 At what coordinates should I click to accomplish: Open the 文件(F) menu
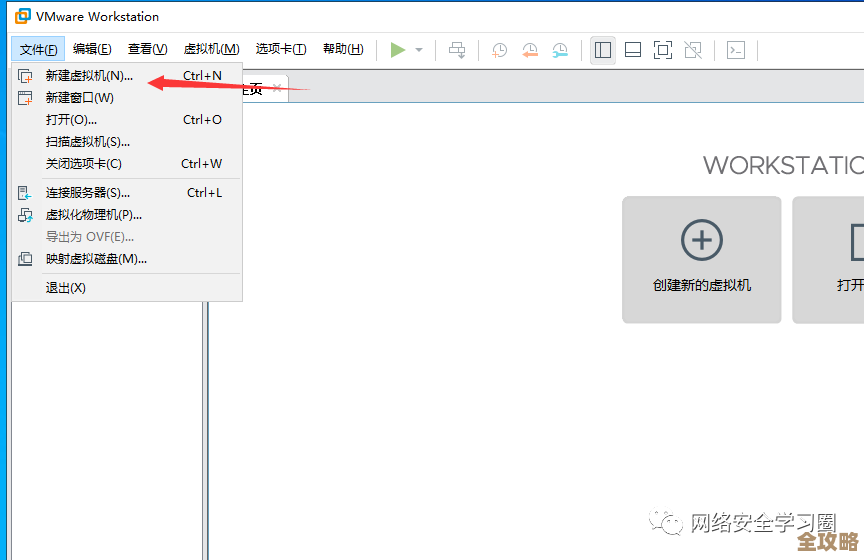click(38, 50)
